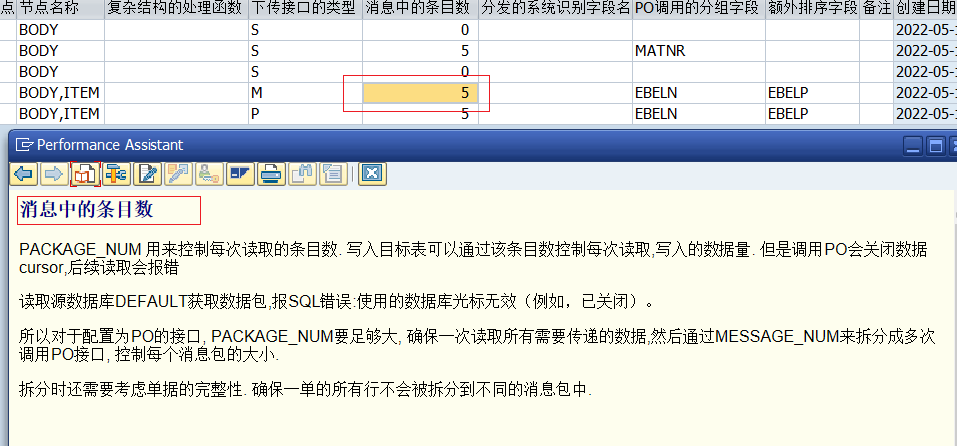The height and width of the screenshot is (446, 957).
Task: Click creation date cell in MATNR row
Action: tap(925, 51)
